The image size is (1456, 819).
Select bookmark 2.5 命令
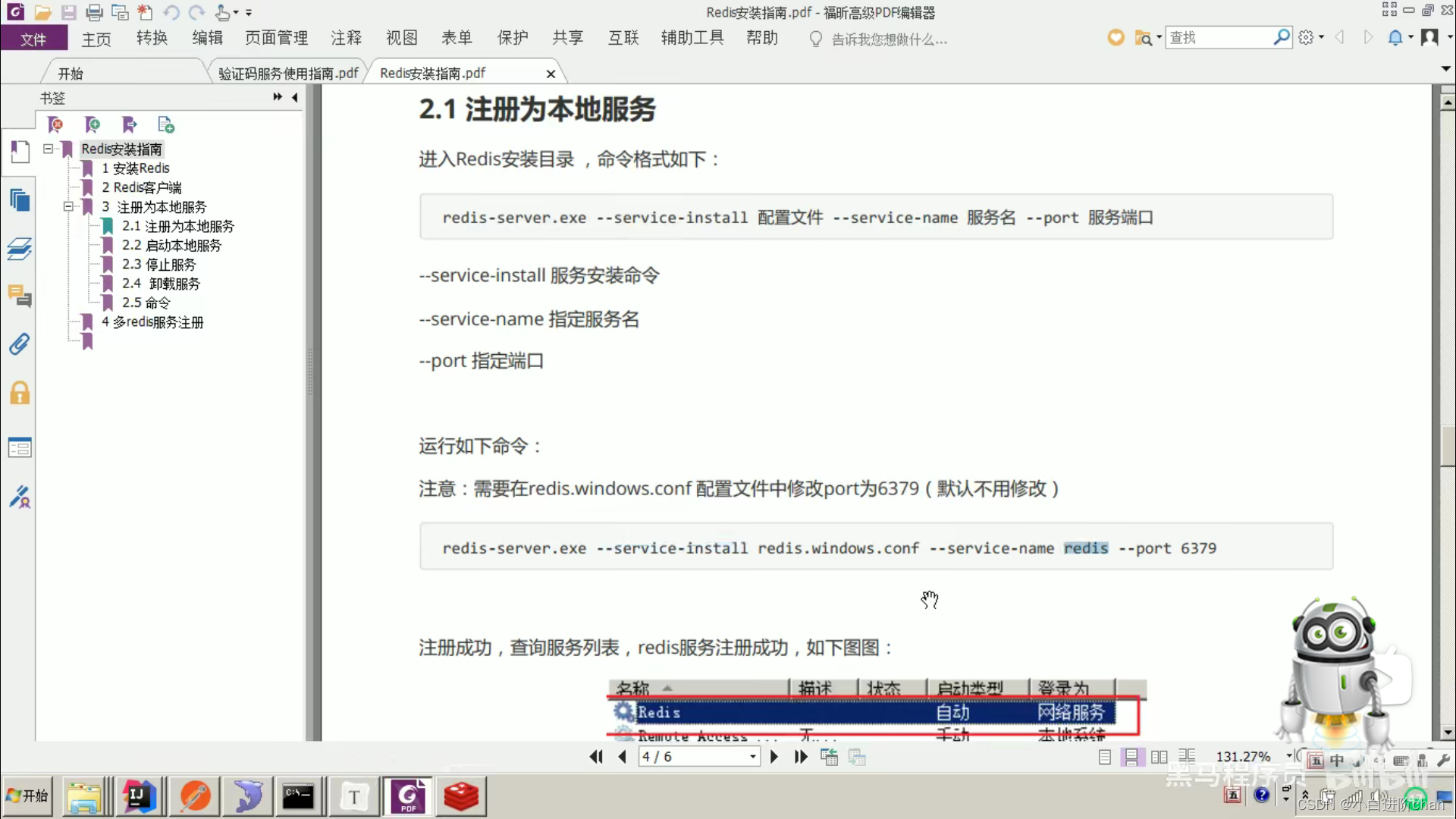pyautogui.click(x=146, y=302)
